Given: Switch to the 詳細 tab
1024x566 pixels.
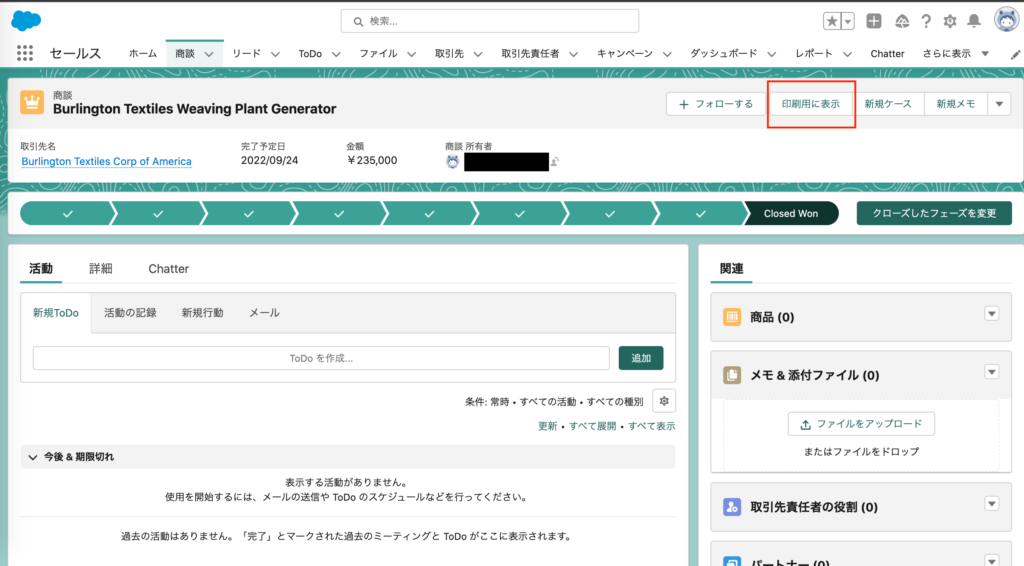Looking at the screenshot, I should pos(100,268).
